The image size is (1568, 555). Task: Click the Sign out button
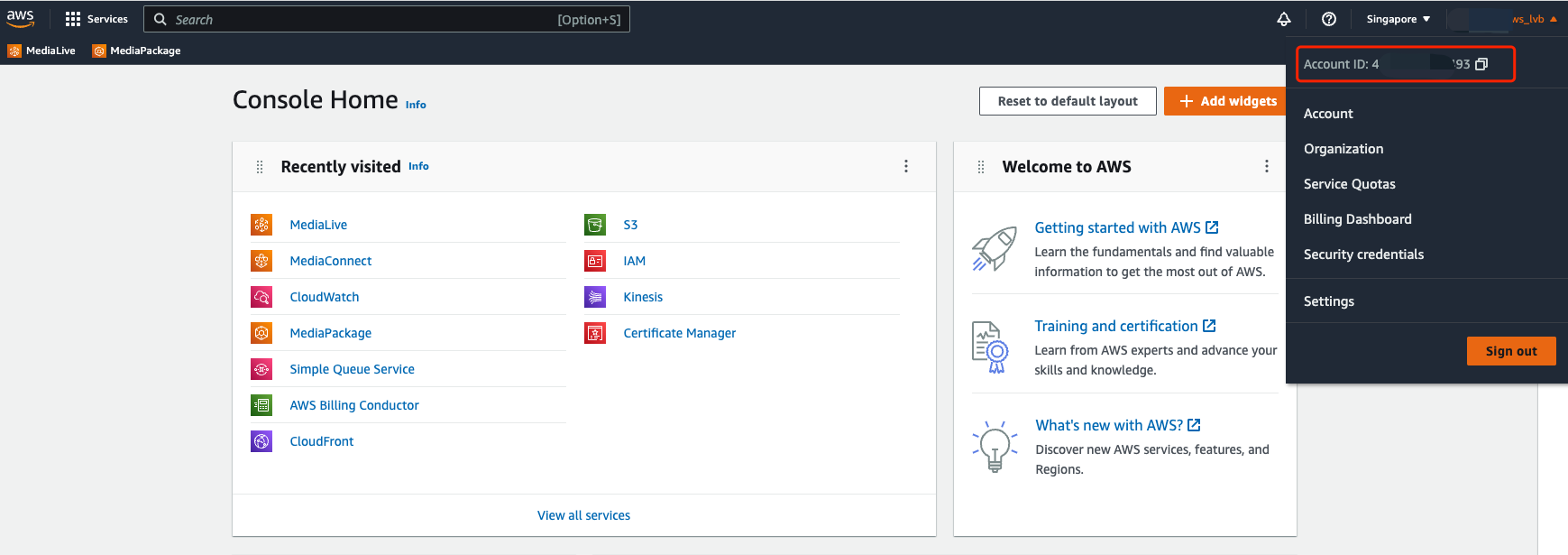[1510, 351]
